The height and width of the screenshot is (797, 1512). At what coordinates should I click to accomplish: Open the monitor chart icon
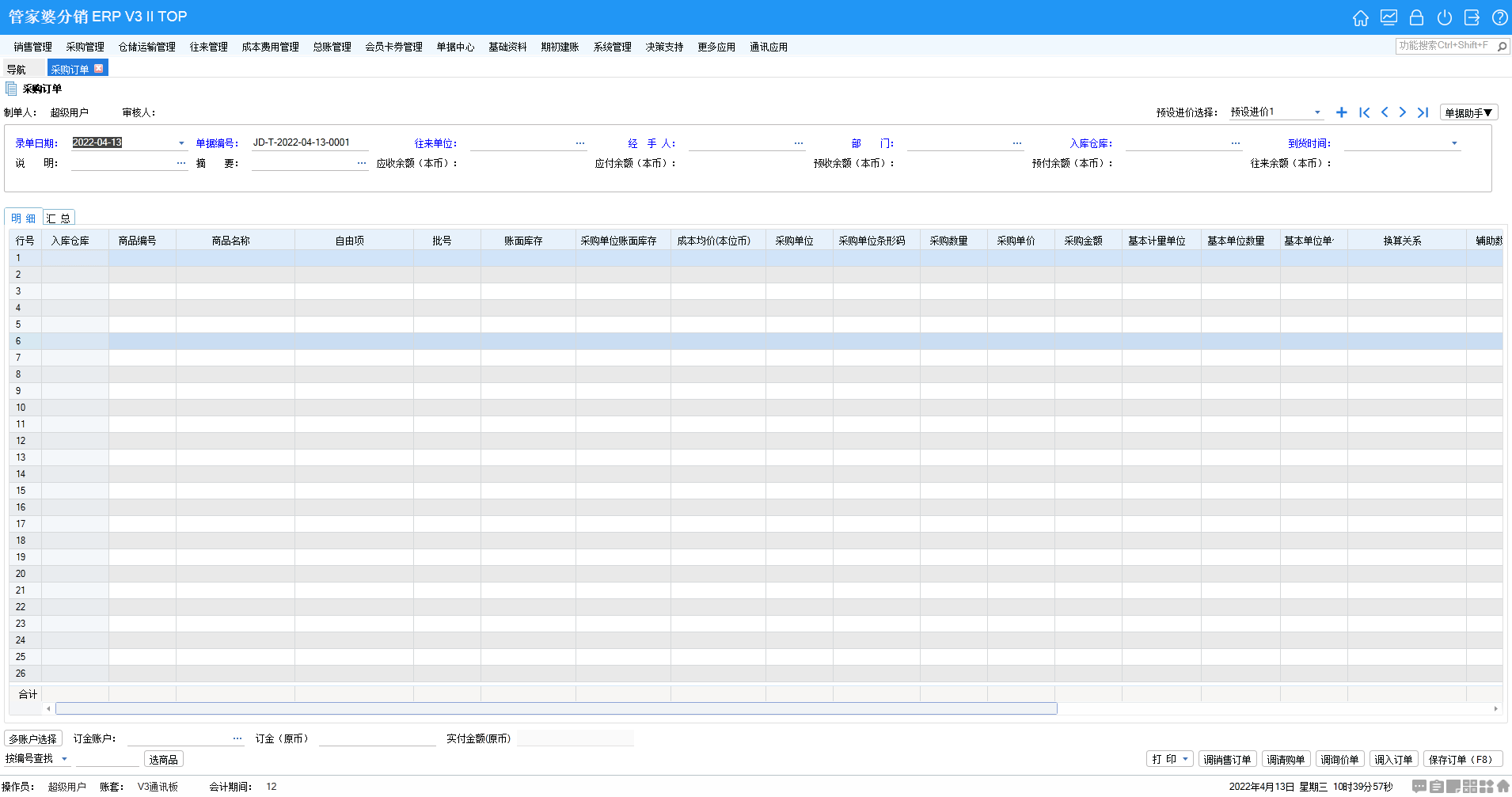click(x=1389, y=17)
